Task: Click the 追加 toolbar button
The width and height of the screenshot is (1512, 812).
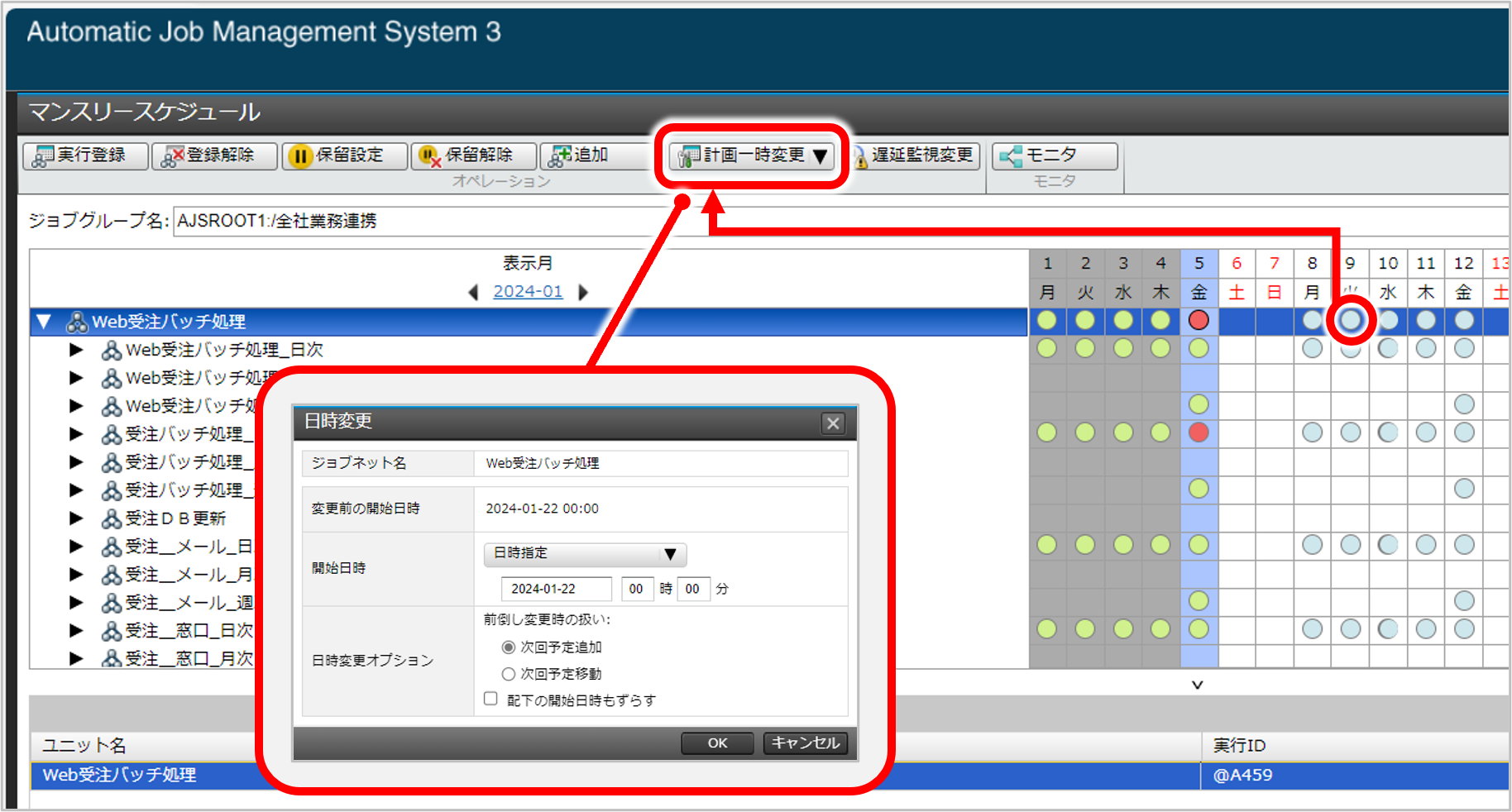Action: 597,155
